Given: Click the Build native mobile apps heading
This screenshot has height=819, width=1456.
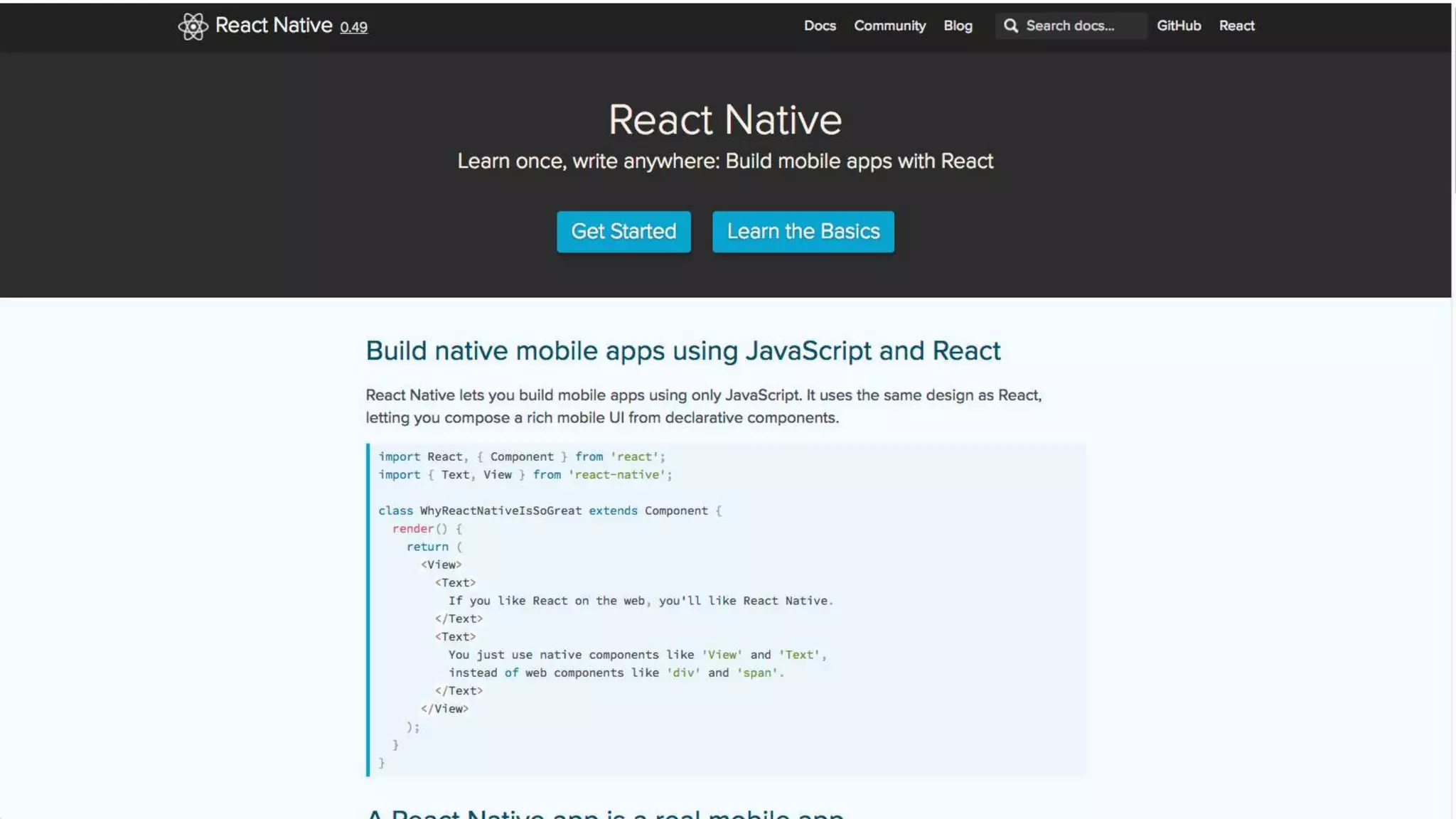Looking at the screenshot, I should point(682,350).
